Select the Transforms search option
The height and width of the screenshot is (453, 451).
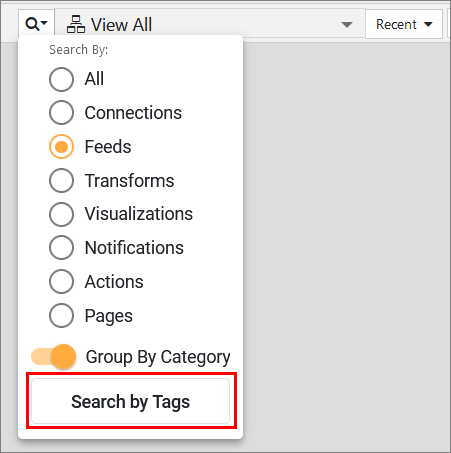coord(61,181)
